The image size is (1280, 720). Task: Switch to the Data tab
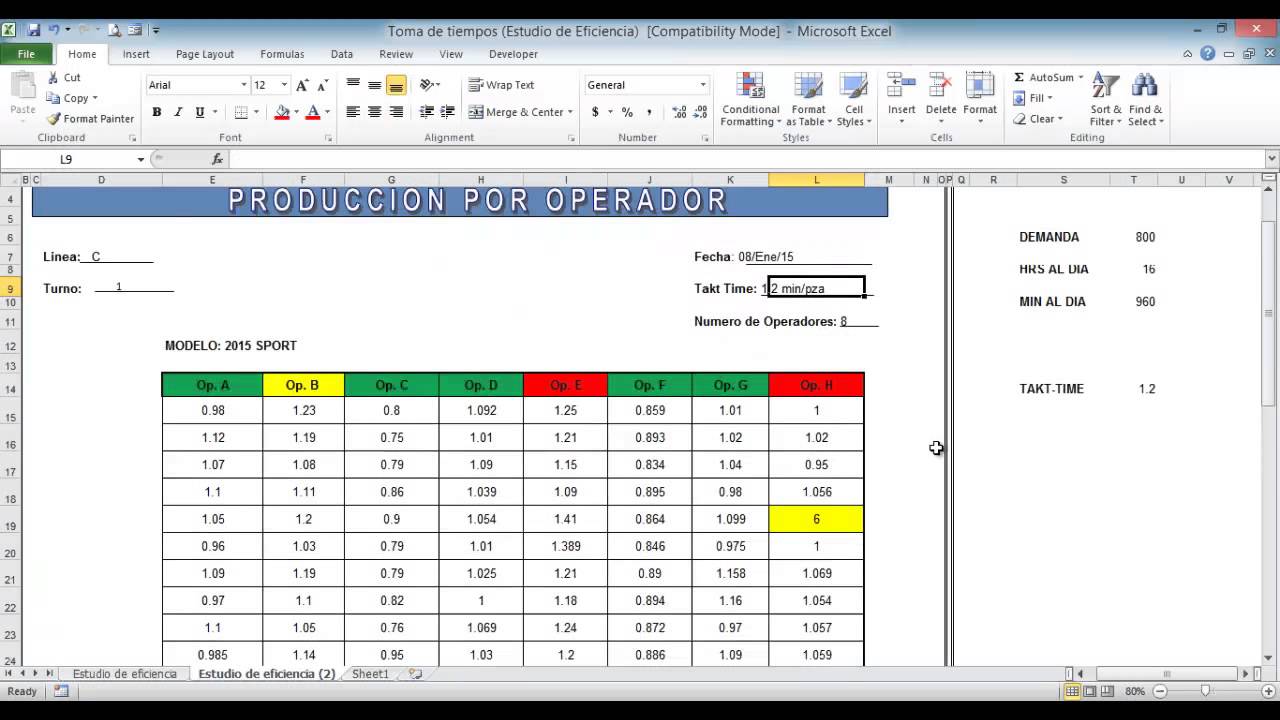[x=342, y=54]
